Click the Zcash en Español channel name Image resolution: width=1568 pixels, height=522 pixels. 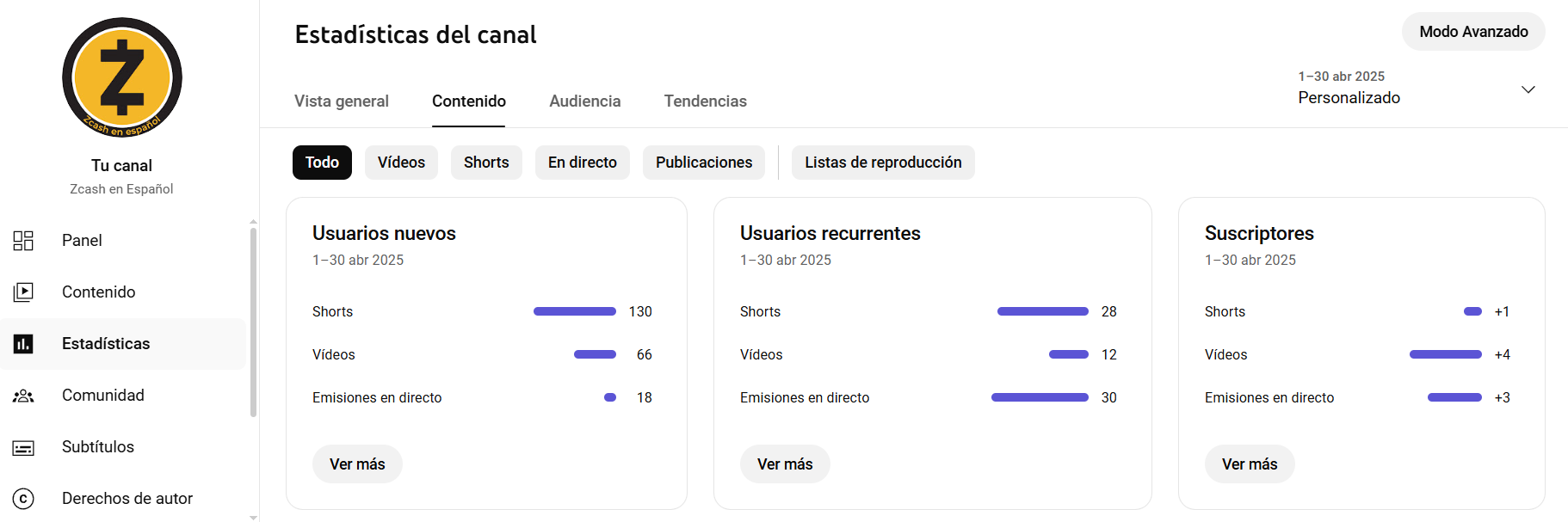121,189
